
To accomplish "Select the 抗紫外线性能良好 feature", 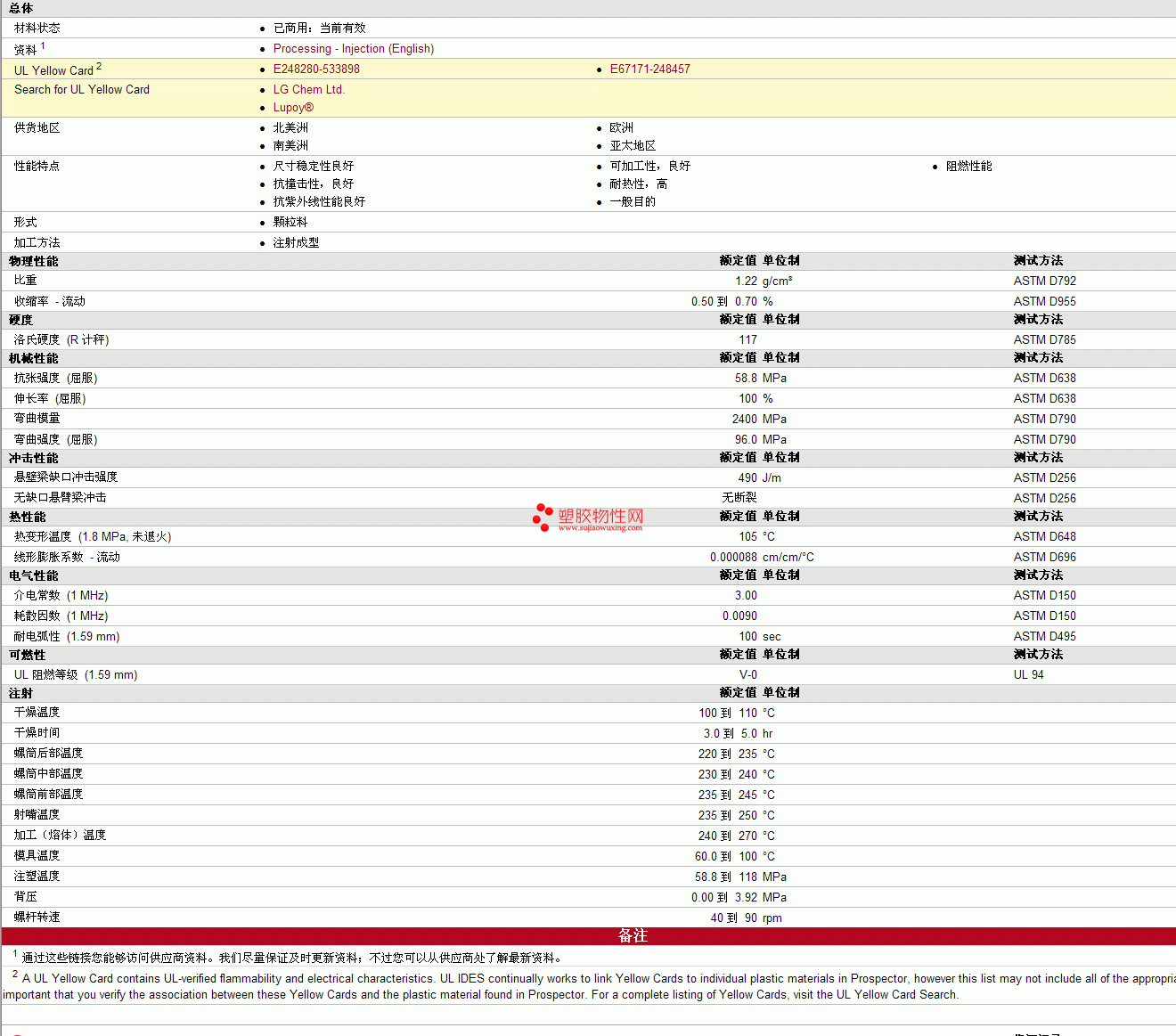I will [x=319, y=202].
